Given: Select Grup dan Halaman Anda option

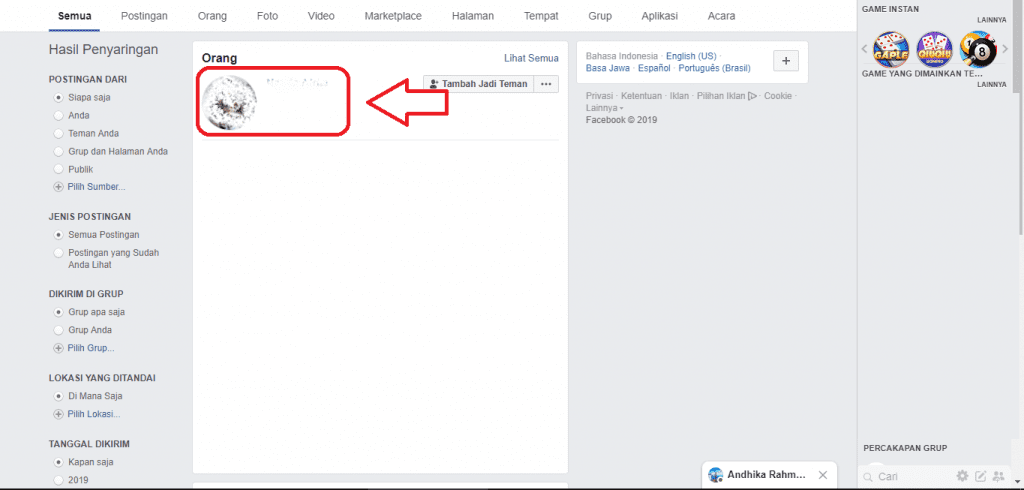Looking at the screenshot, I should [x=59, y=152].
